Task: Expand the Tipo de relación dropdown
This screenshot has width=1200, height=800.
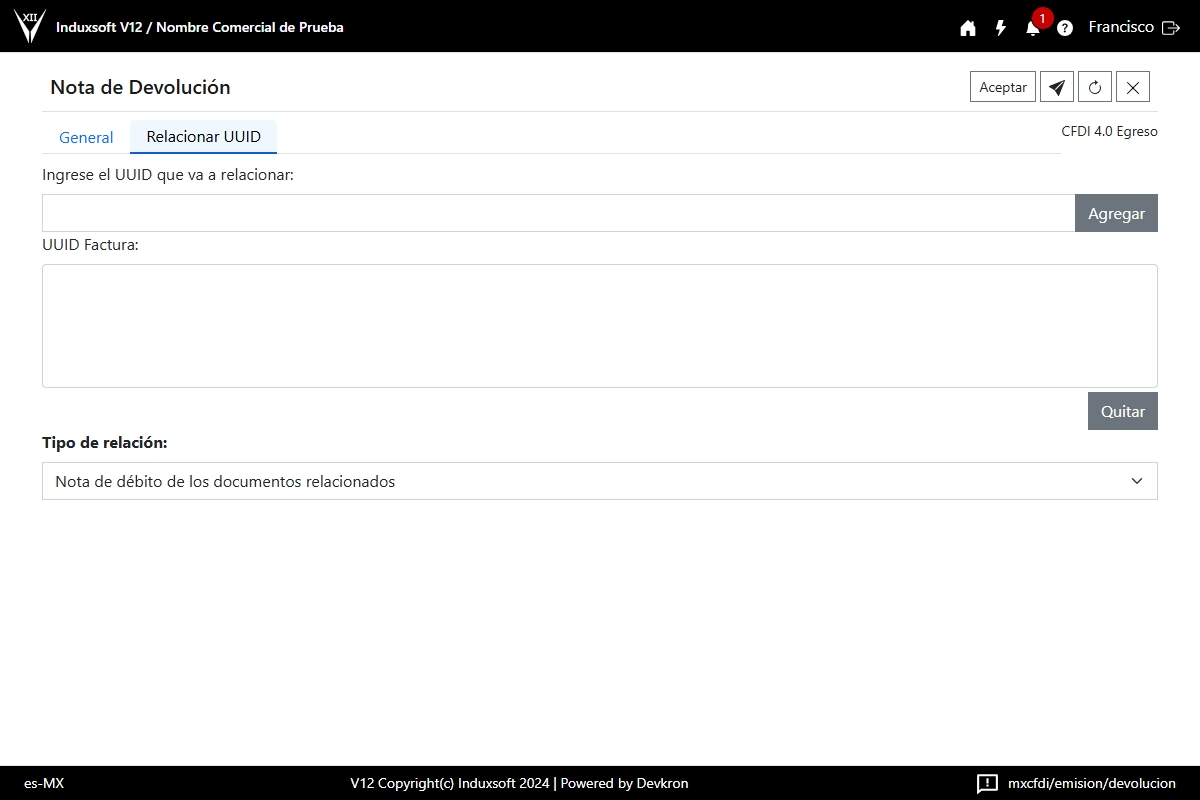Action: [x=599, y=481]
